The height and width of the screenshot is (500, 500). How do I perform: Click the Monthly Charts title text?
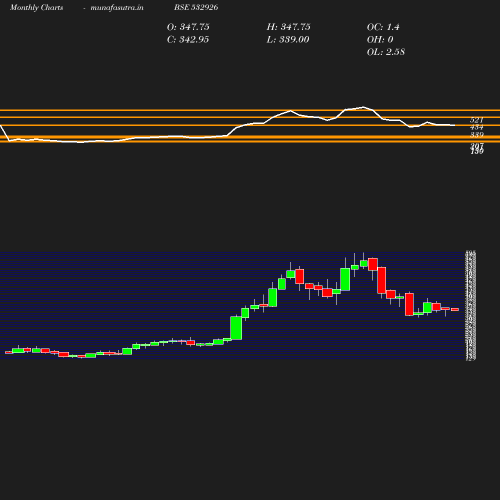(x=37, y=7)
